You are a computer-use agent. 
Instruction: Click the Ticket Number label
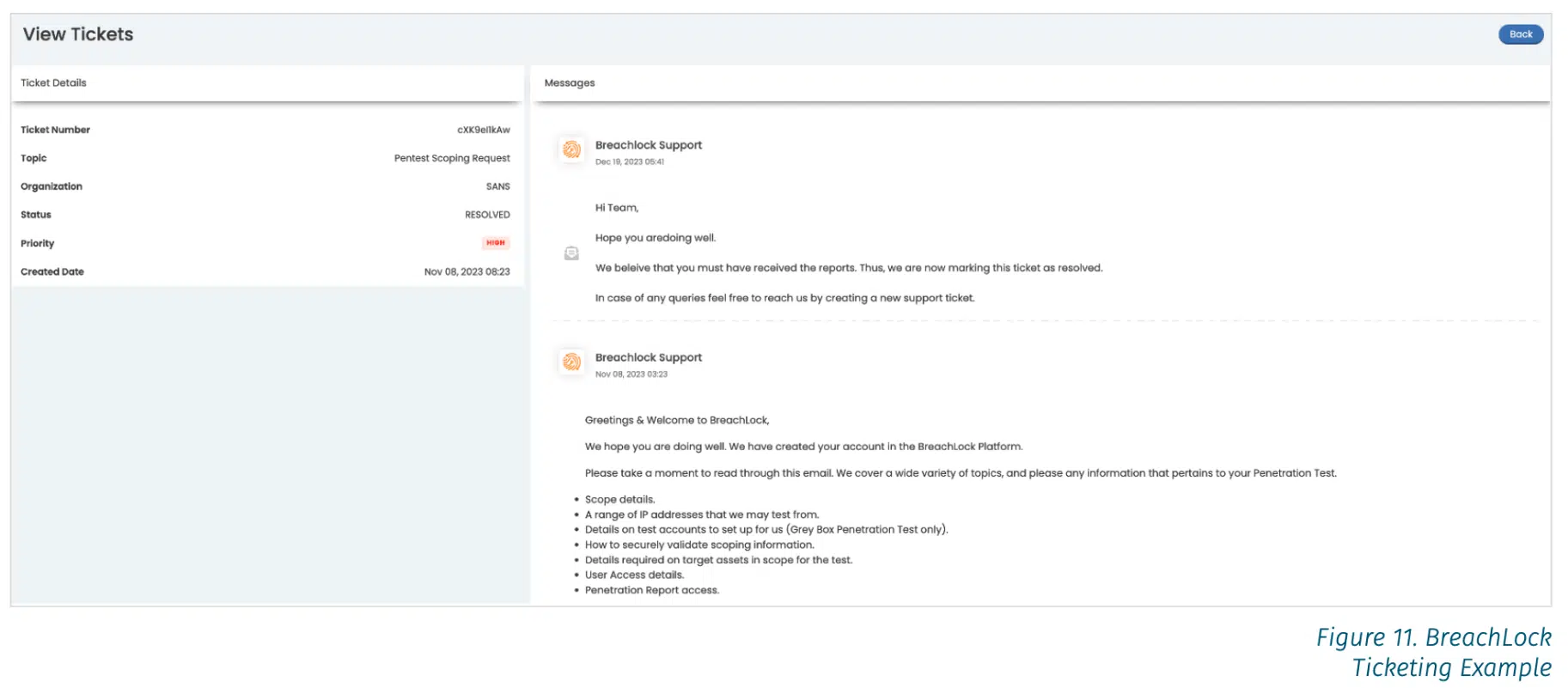click(x=55, y=130)
